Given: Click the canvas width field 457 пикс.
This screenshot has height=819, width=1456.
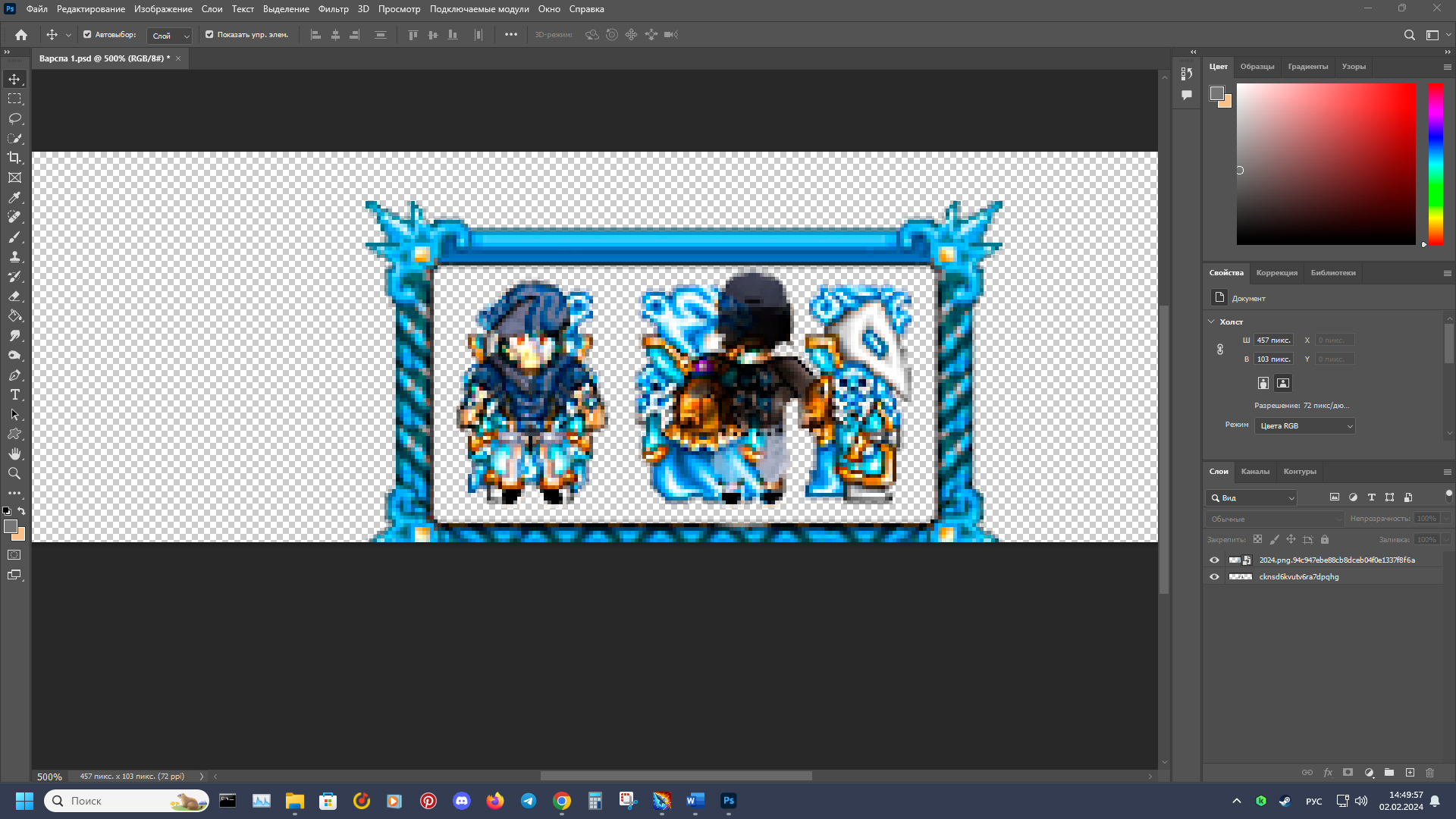Looking at the screenshot, I should coord(1273,340).
